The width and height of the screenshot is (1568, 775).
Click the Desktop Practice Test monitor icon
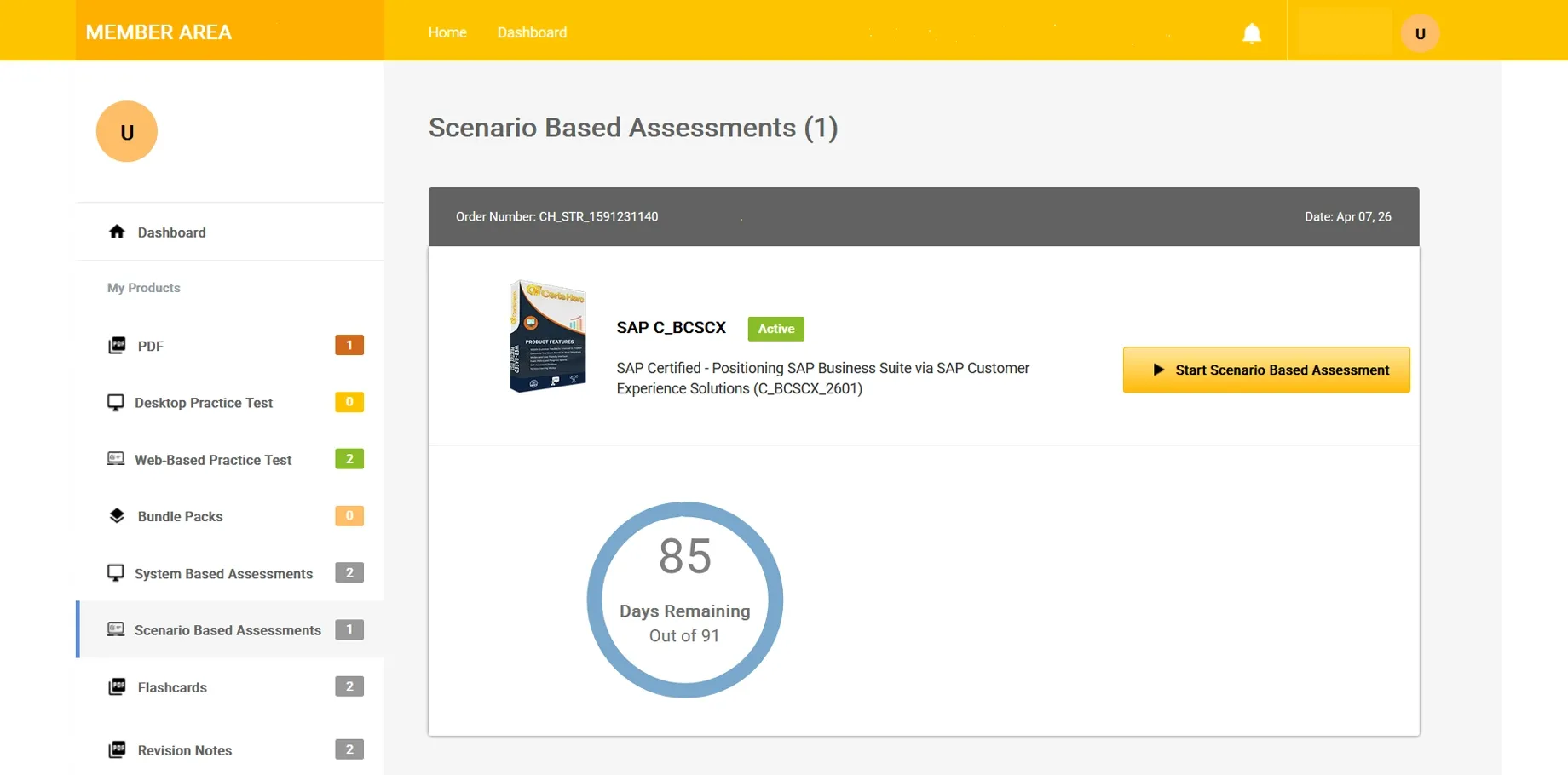[x=115, y=401]
